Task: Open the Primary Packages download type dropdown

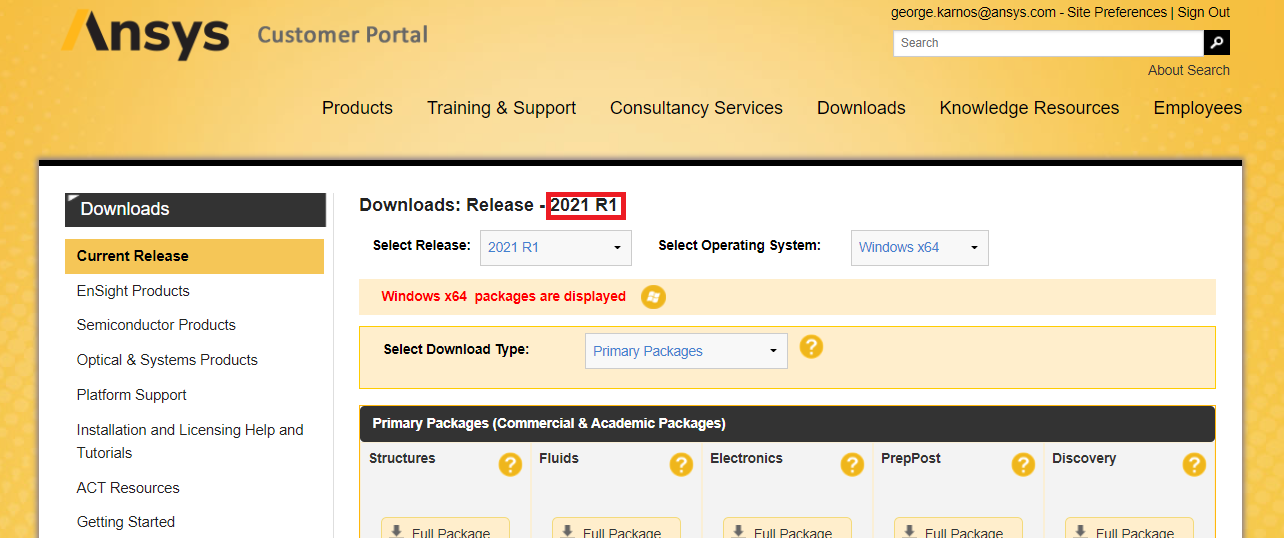Action: (686, 351)
